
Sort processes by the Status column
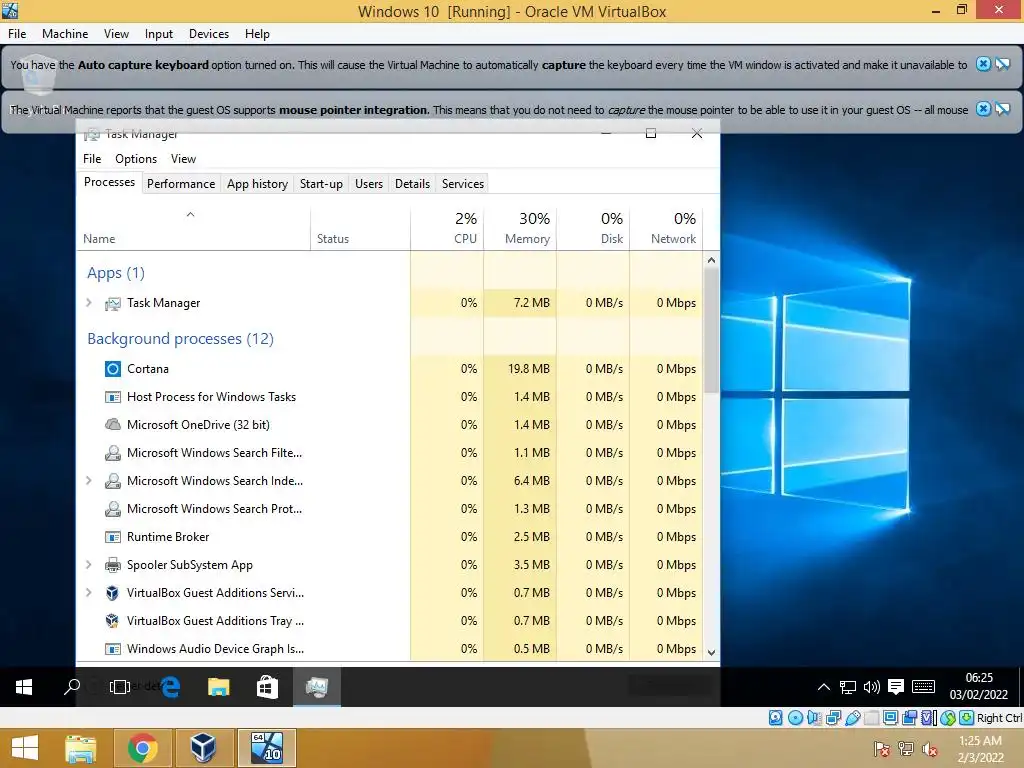coord(360,229)
